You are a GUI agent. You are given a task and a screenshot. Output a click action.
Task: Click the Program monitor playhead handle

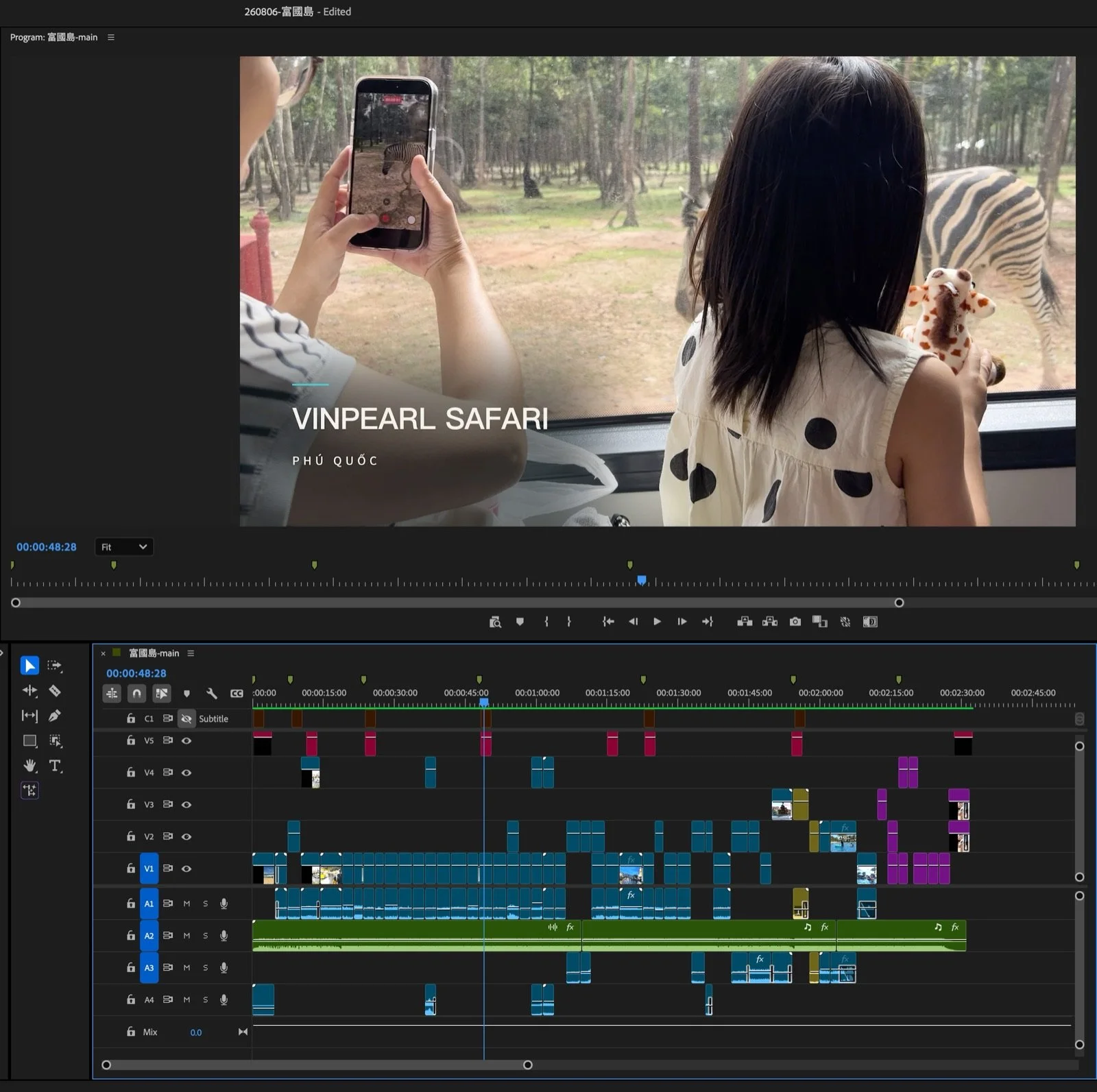[x=642, y=580]
